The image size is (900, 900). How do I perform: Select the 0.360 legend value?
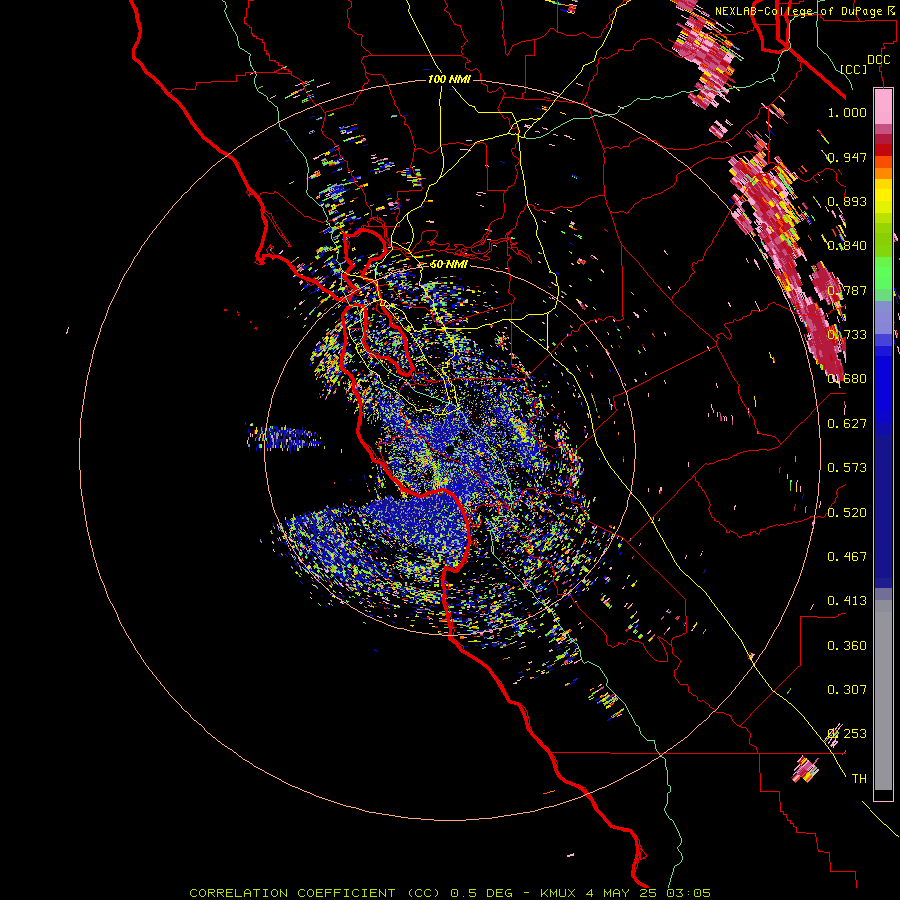pos(847,646)
